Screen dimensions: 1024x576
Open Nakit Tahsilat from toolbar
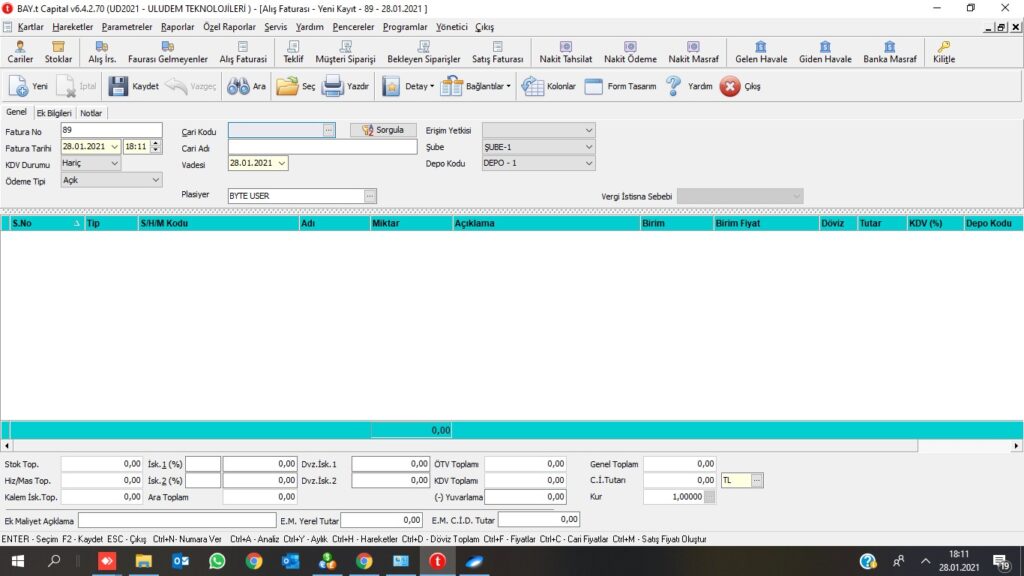tap(565, 47)
